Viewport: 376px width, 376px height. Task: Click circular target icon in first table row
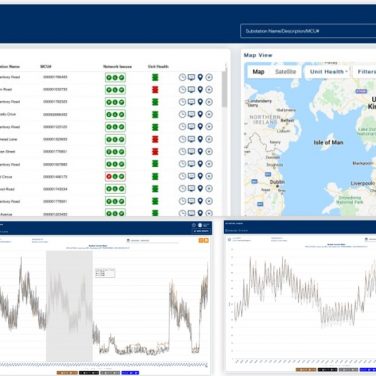[x=209, y=77]
